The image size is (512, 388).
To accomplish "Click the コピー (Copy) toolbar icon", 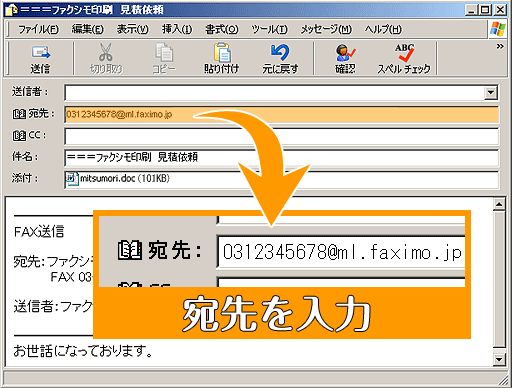I will click(164, 52).
